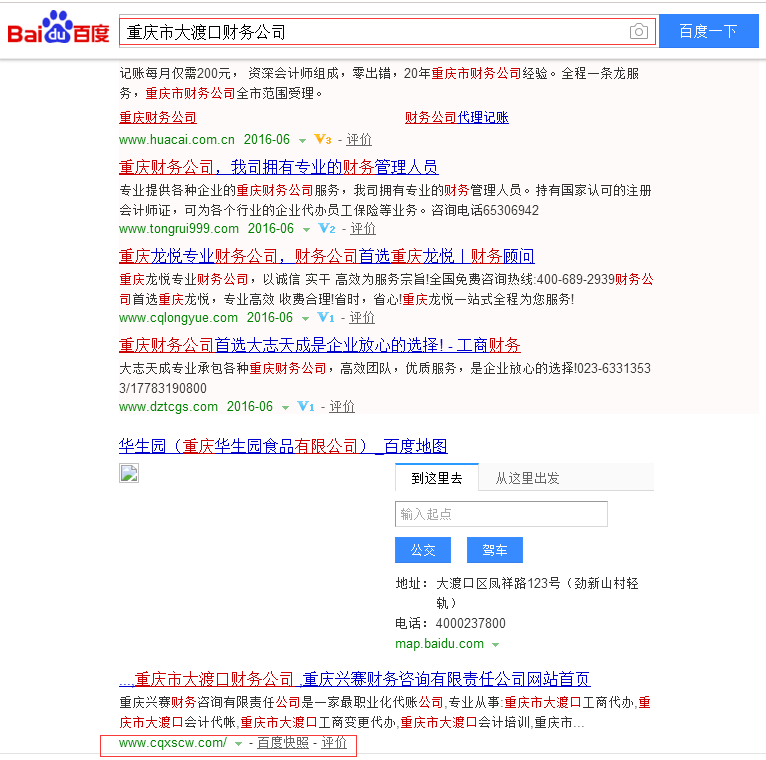
Task: Expand the dropdown arrow beside www.tongrui999.com
Action: tap(306, 230)
